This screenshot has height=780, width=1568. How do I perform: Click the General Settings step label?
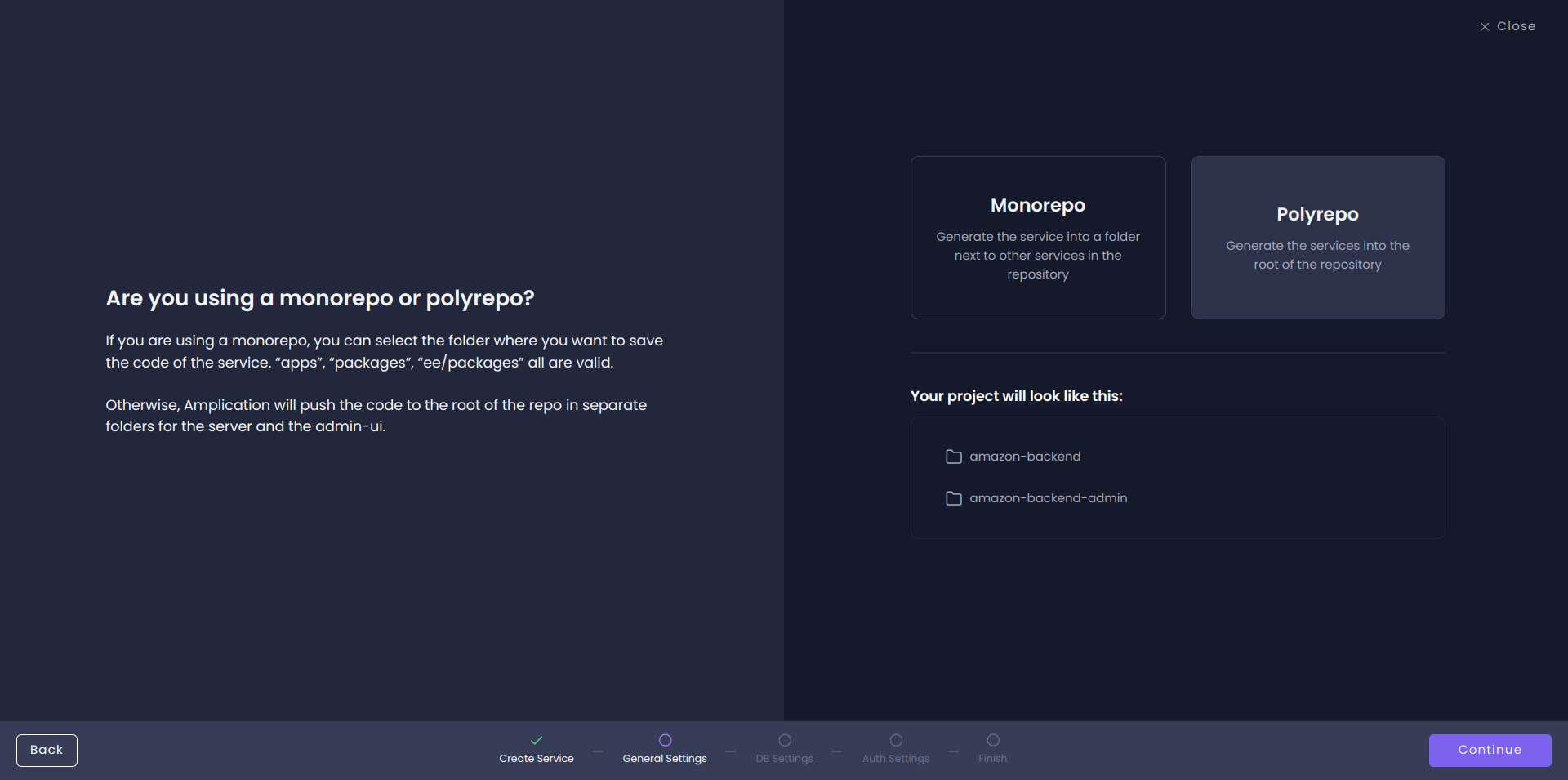click(664, 759)
